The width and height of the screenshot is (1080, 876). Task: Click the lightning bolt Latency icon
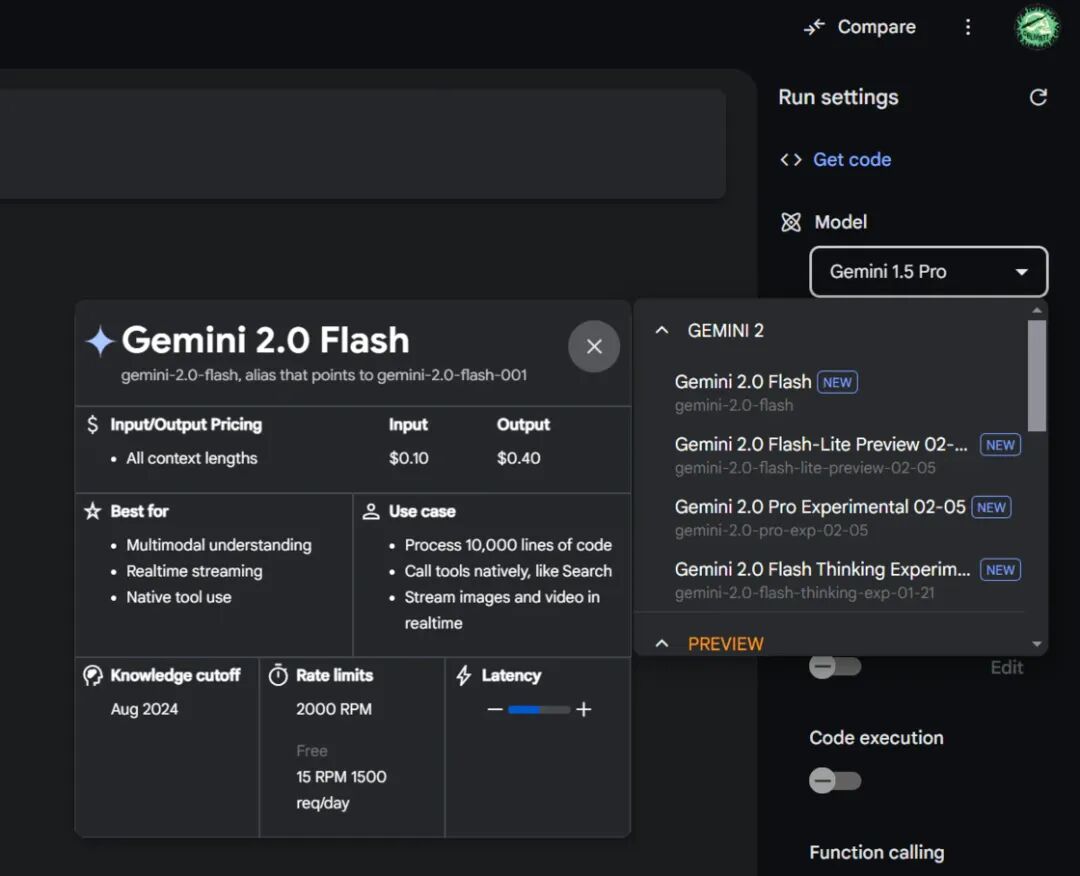point(464,676)
